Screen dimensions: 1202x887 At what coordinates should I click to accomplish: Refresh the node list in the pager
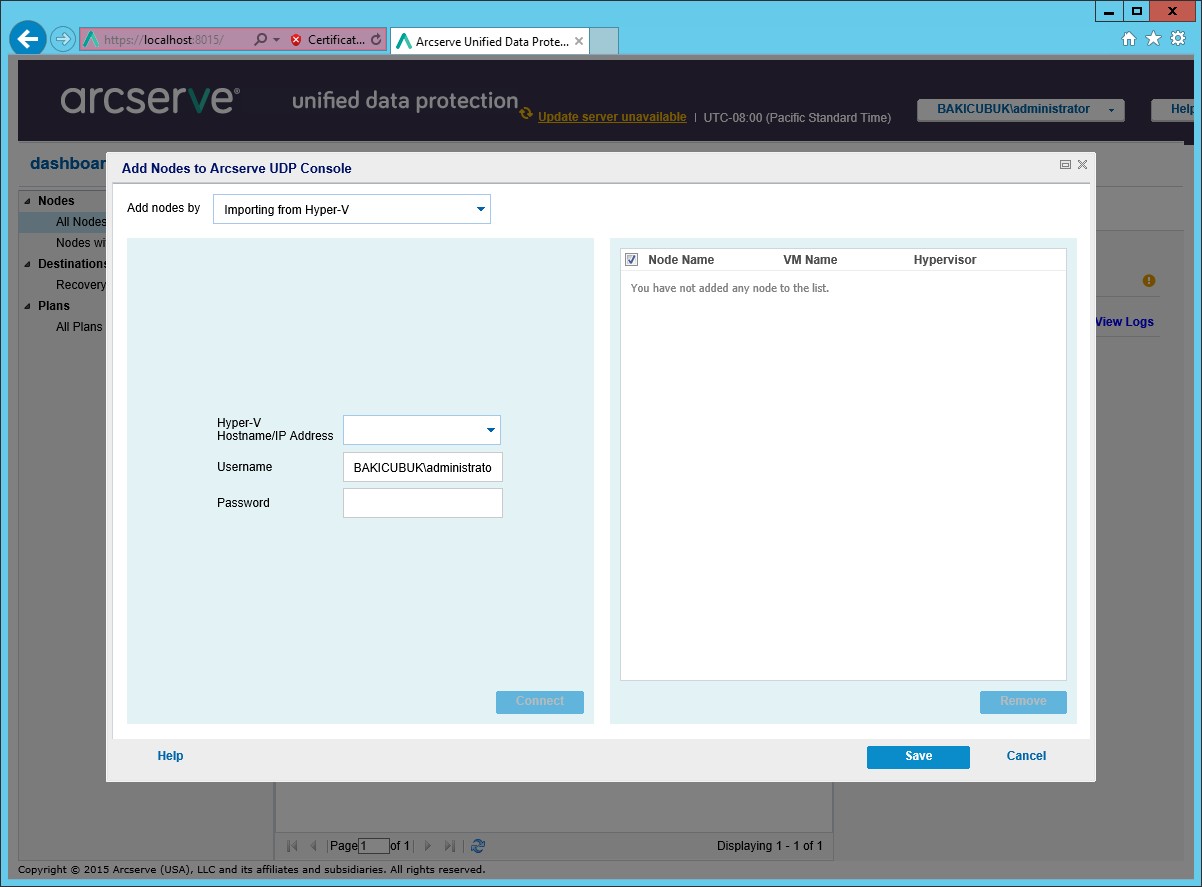coord(478,846)
